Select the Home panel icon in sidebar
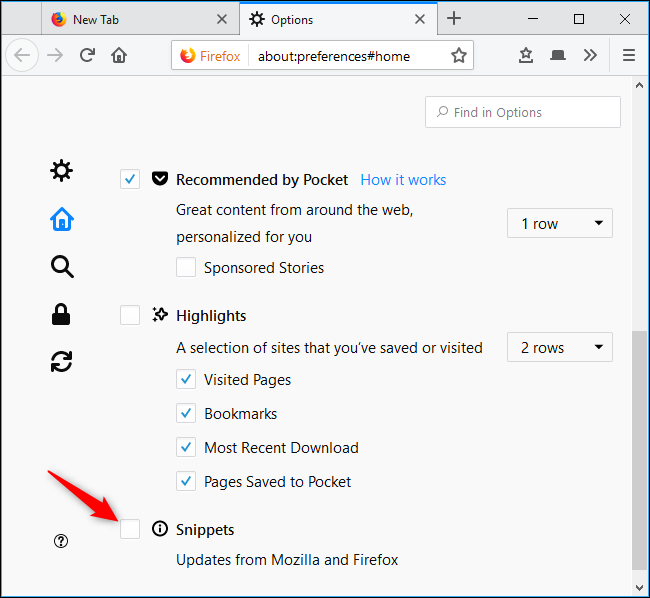Viewport: 650px width, 598px height. [x=62, y=219]
